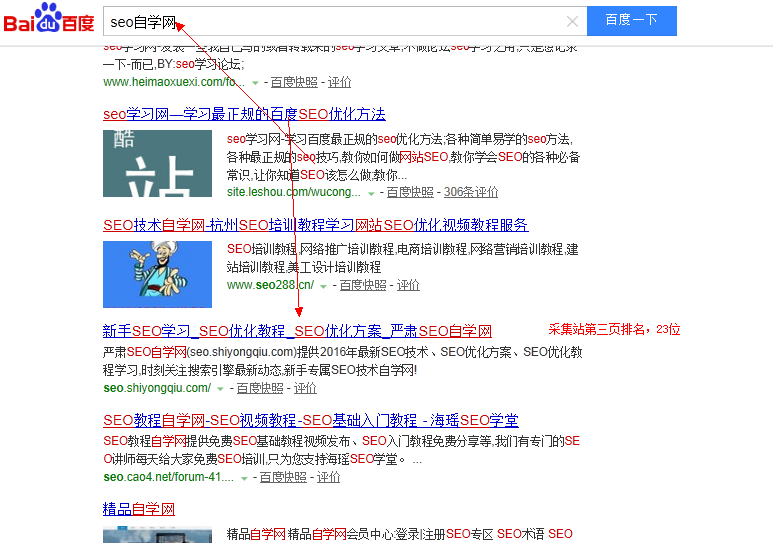Open 百度快照 for seo288.cn result
The image size is (773, 543).
coord(363,285)
